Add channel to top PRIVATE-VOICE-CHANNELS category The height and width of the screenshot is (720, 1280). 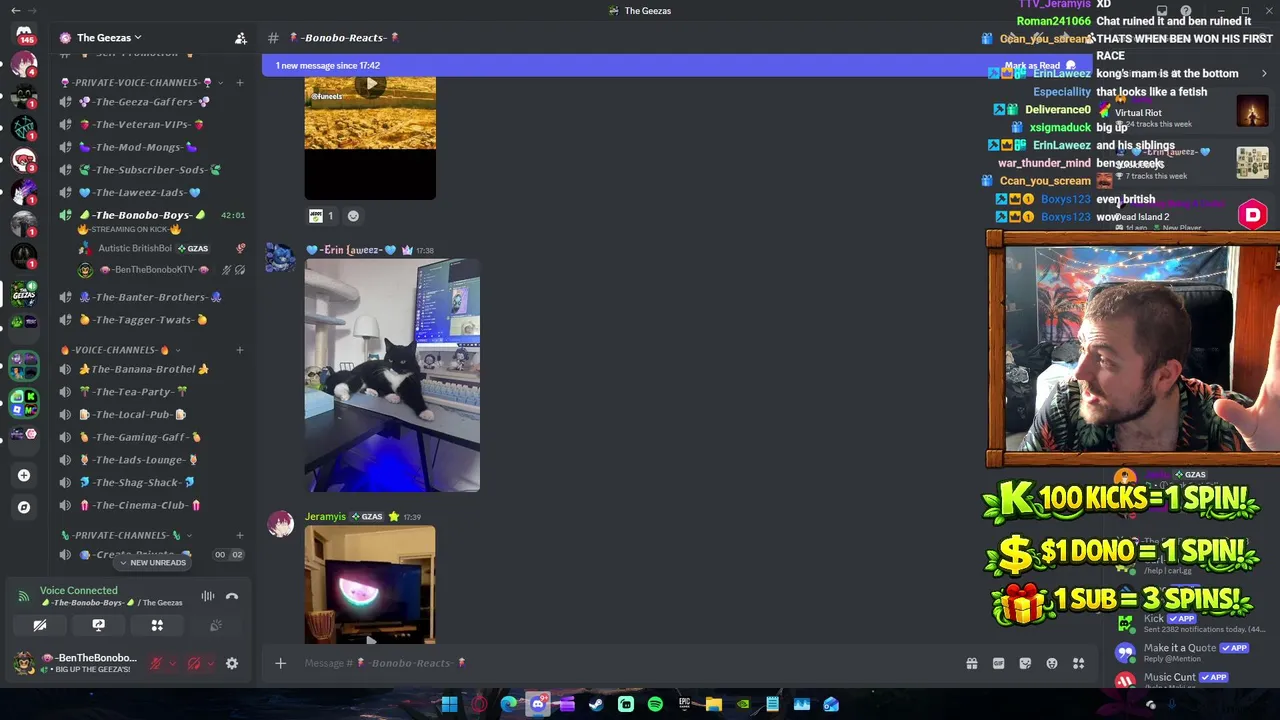pyautogui.click(x=240, y=82)
